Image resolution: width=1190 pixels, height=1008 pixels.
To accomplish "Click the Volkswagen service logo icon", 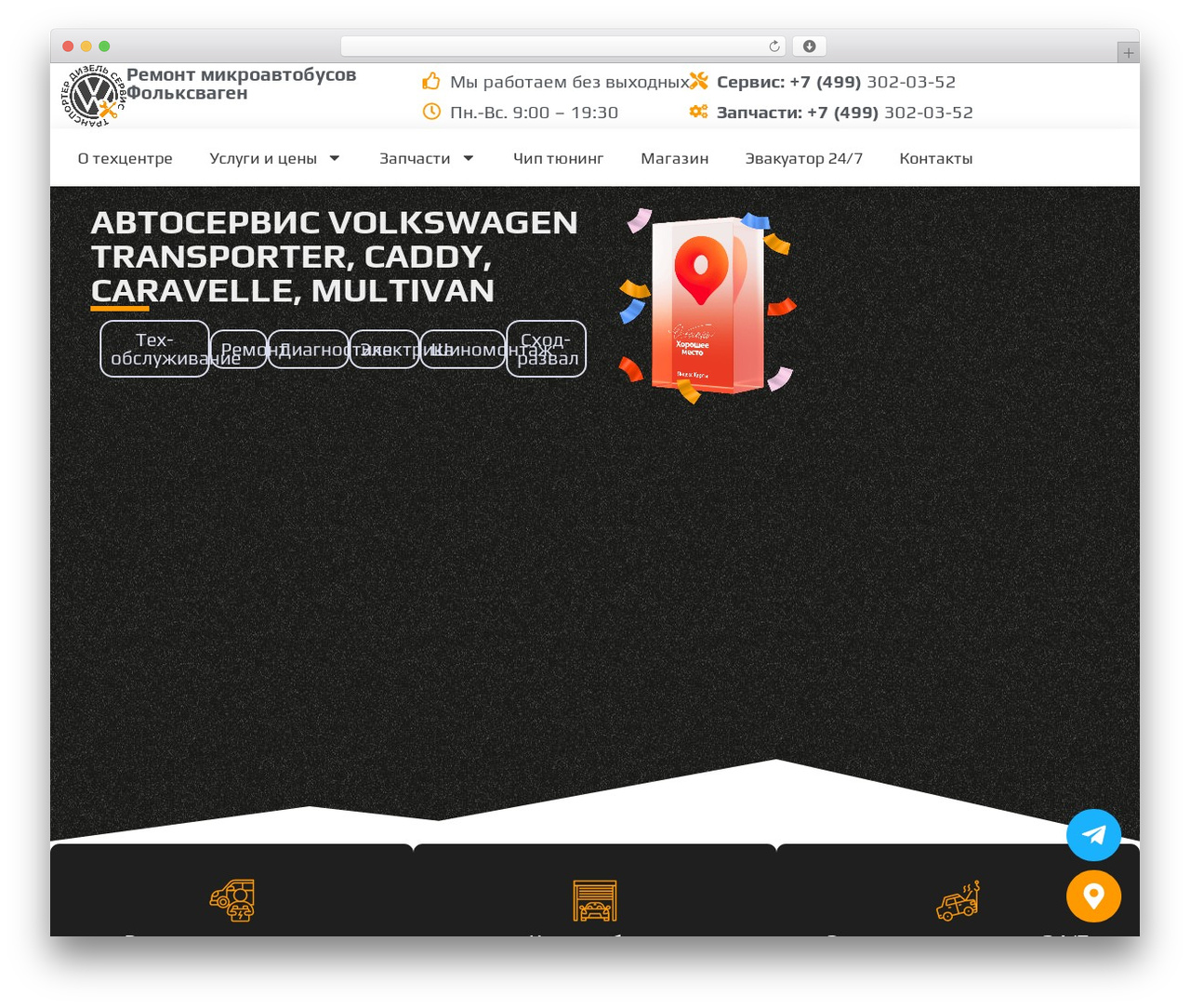I will 93,96.
